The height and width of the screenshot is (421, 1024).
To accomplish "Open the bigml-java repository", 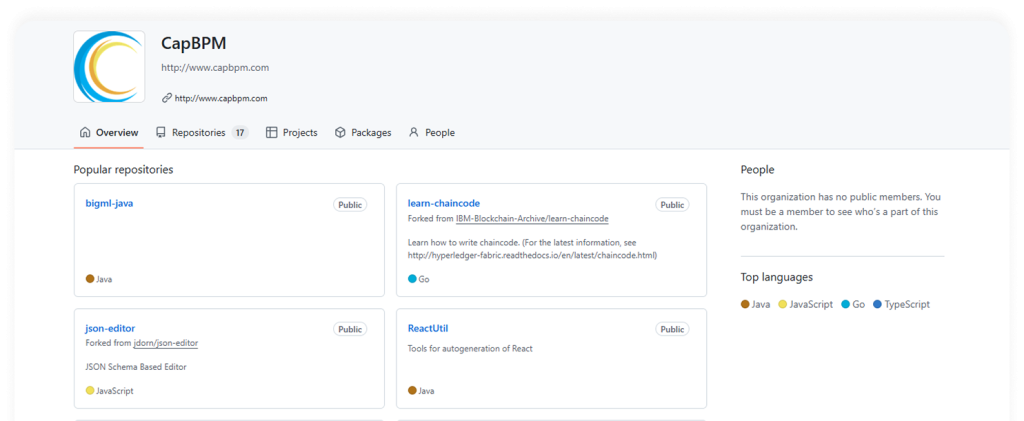I will click(109, 203).
